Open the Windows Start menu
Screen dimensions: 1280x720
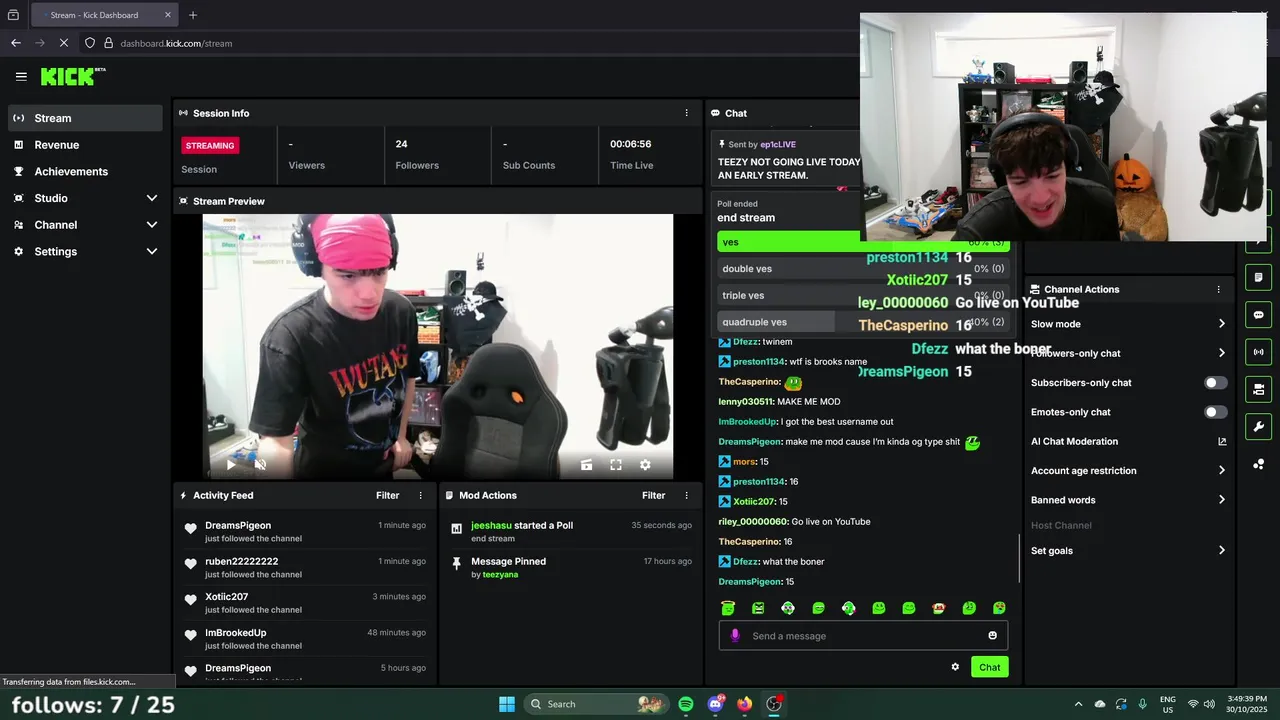tap(507, 704)
